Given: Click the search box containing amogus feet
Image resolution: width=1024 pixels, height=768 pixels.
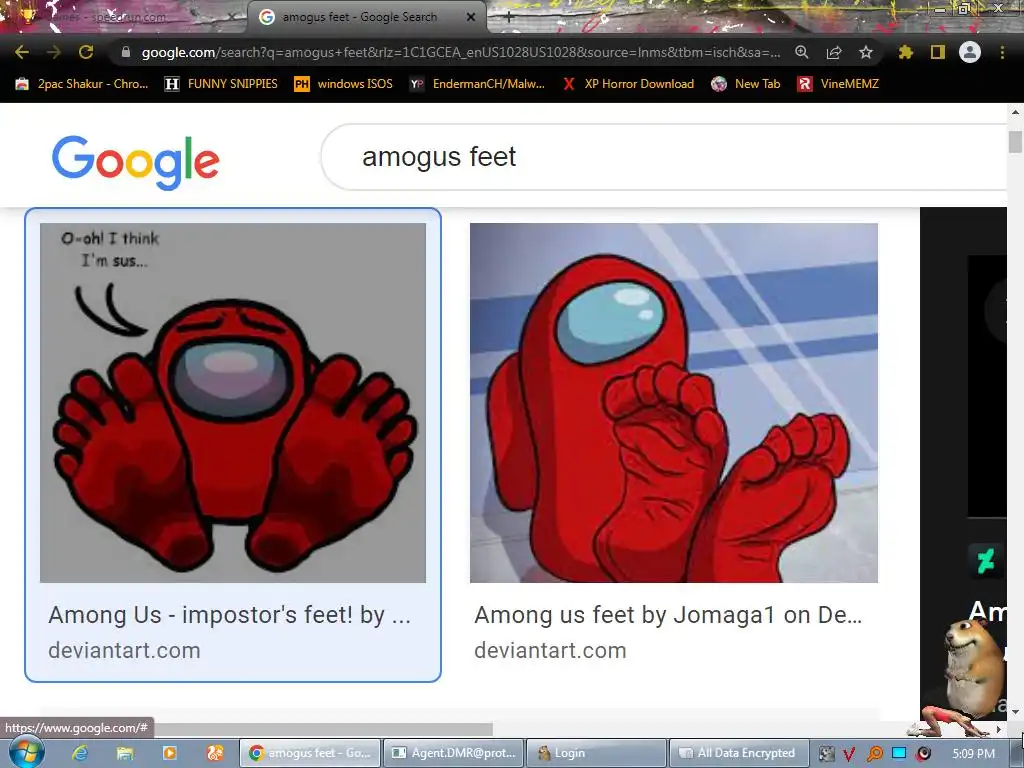Looking at the screenshot, I should coord(663,157).
